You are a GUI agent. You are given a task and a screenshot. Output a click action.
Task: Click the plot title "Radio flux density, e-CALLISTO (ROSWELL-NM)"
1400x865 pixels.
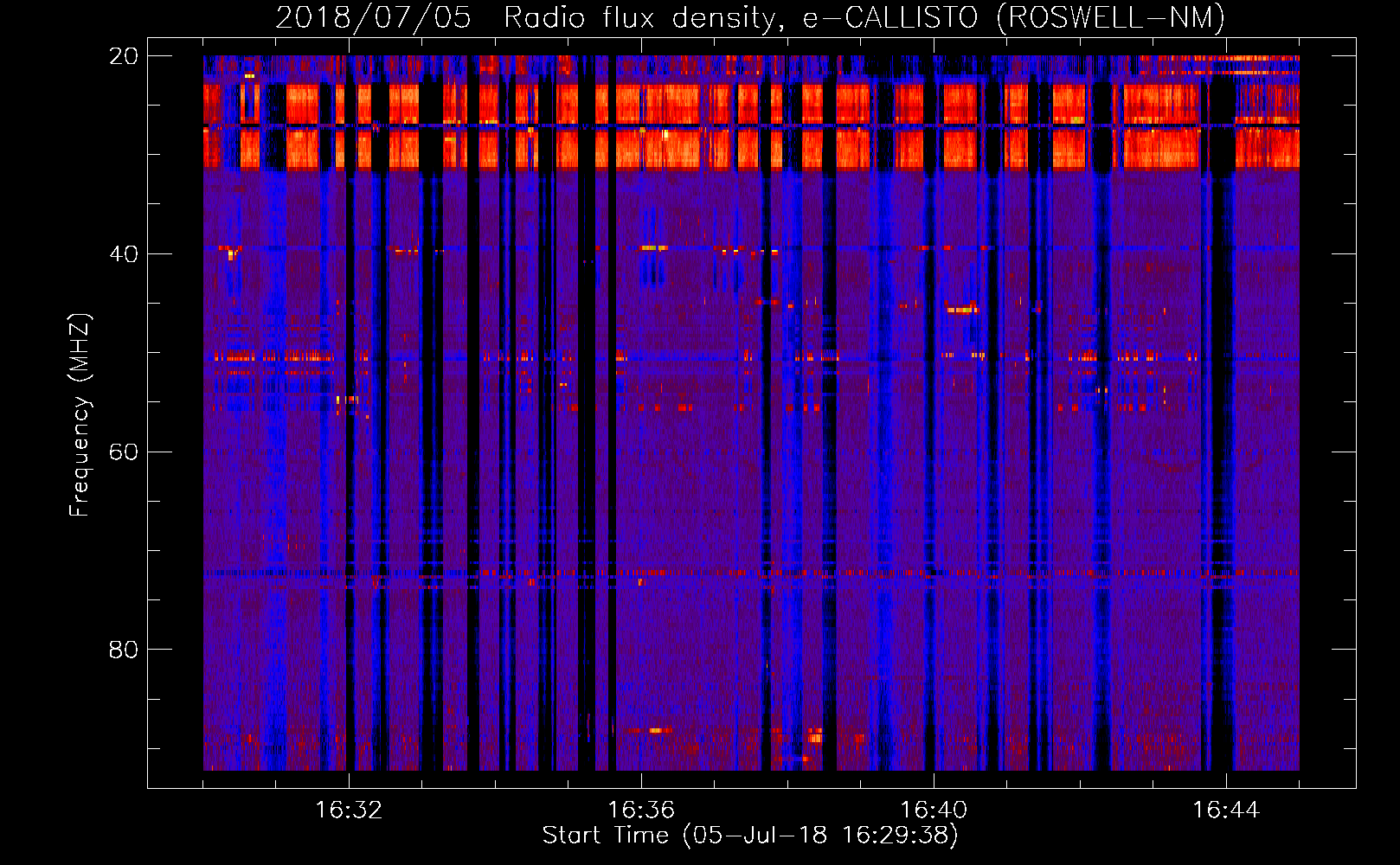pyautogui.click(x=864, y=17)
